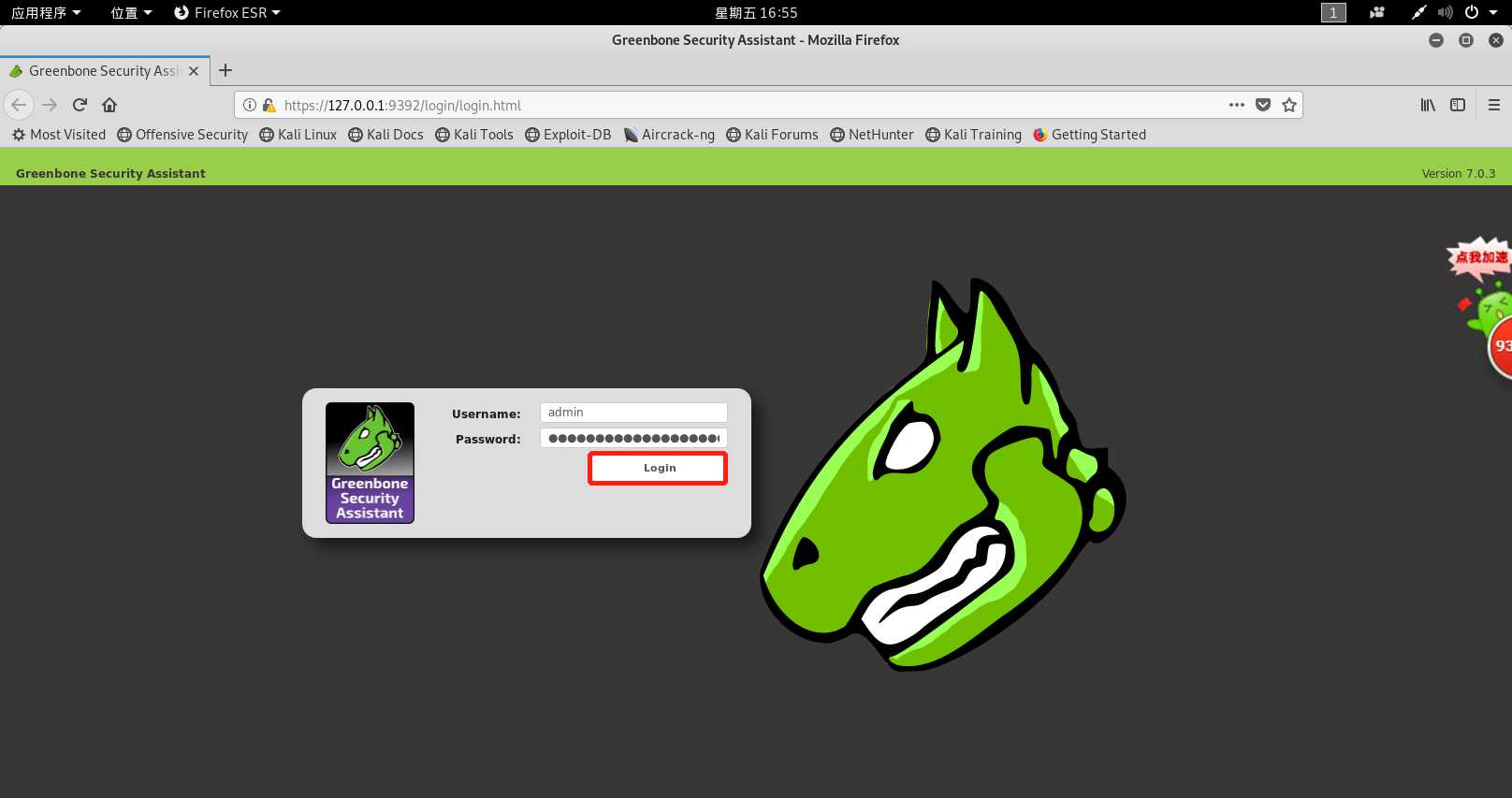Image resolution: width=1512 pixels, height=798 pixels.
Task: Close the Firefox window
Action: [x=1496, y=40]
